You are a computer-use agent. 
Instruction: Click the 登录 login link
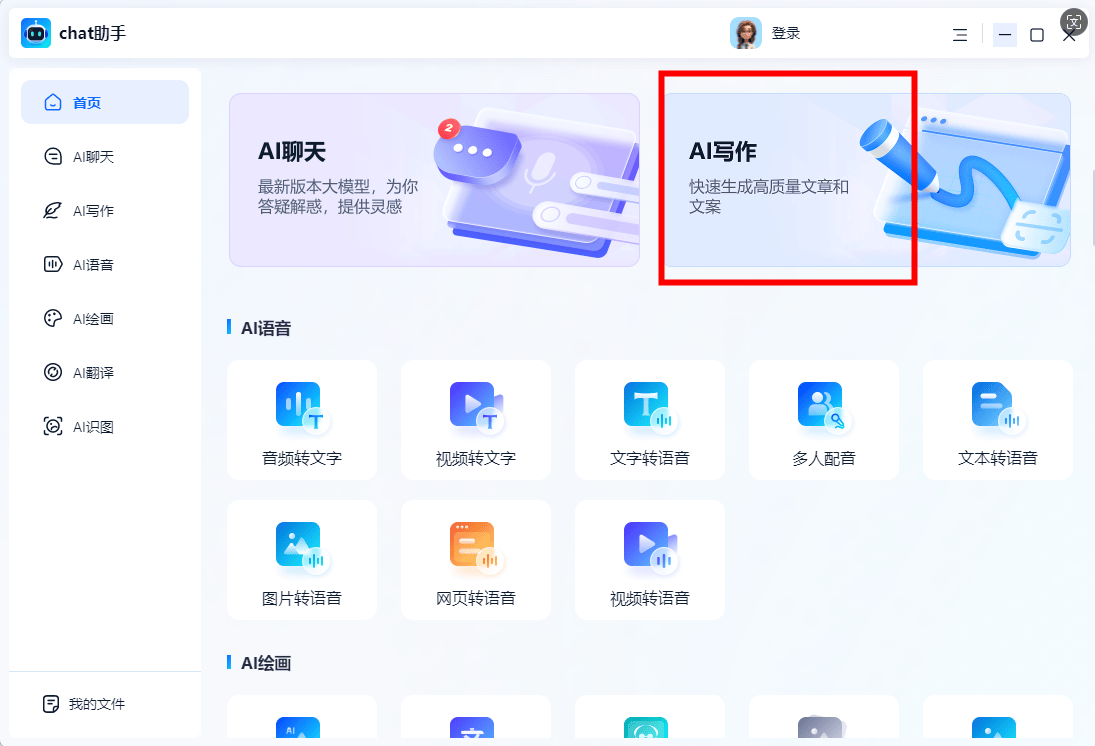pos(786,33)
